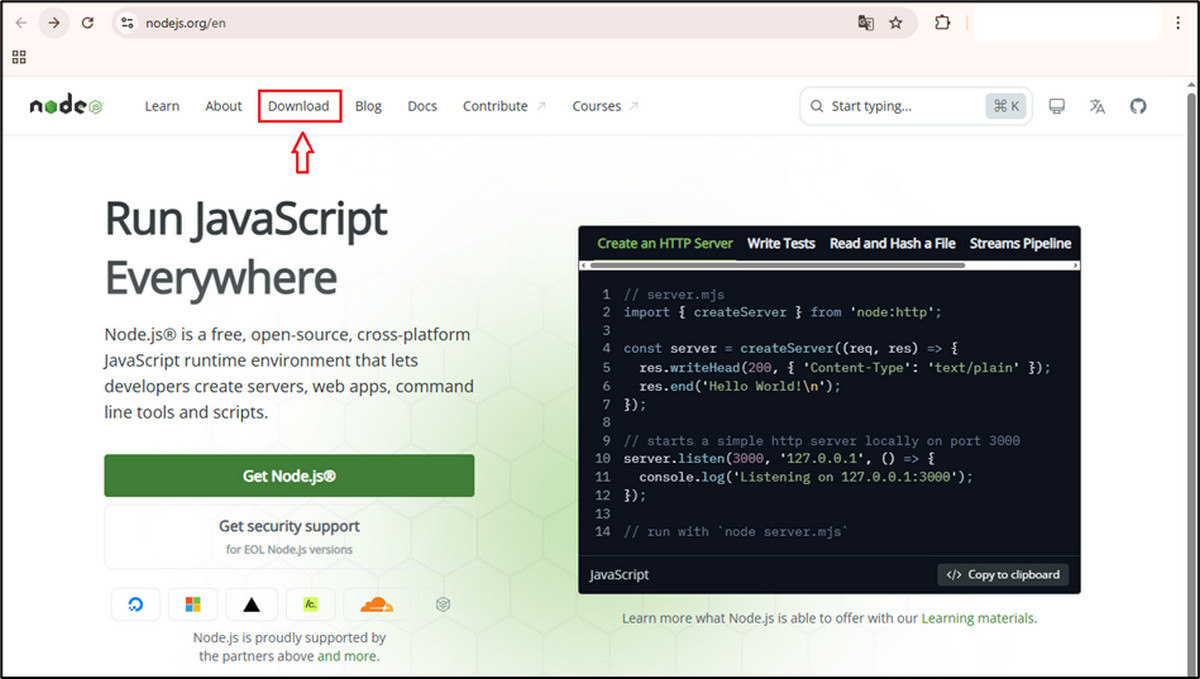Click the Microsoft partner icon
1200x679 pixels.
tap(193, 604)
